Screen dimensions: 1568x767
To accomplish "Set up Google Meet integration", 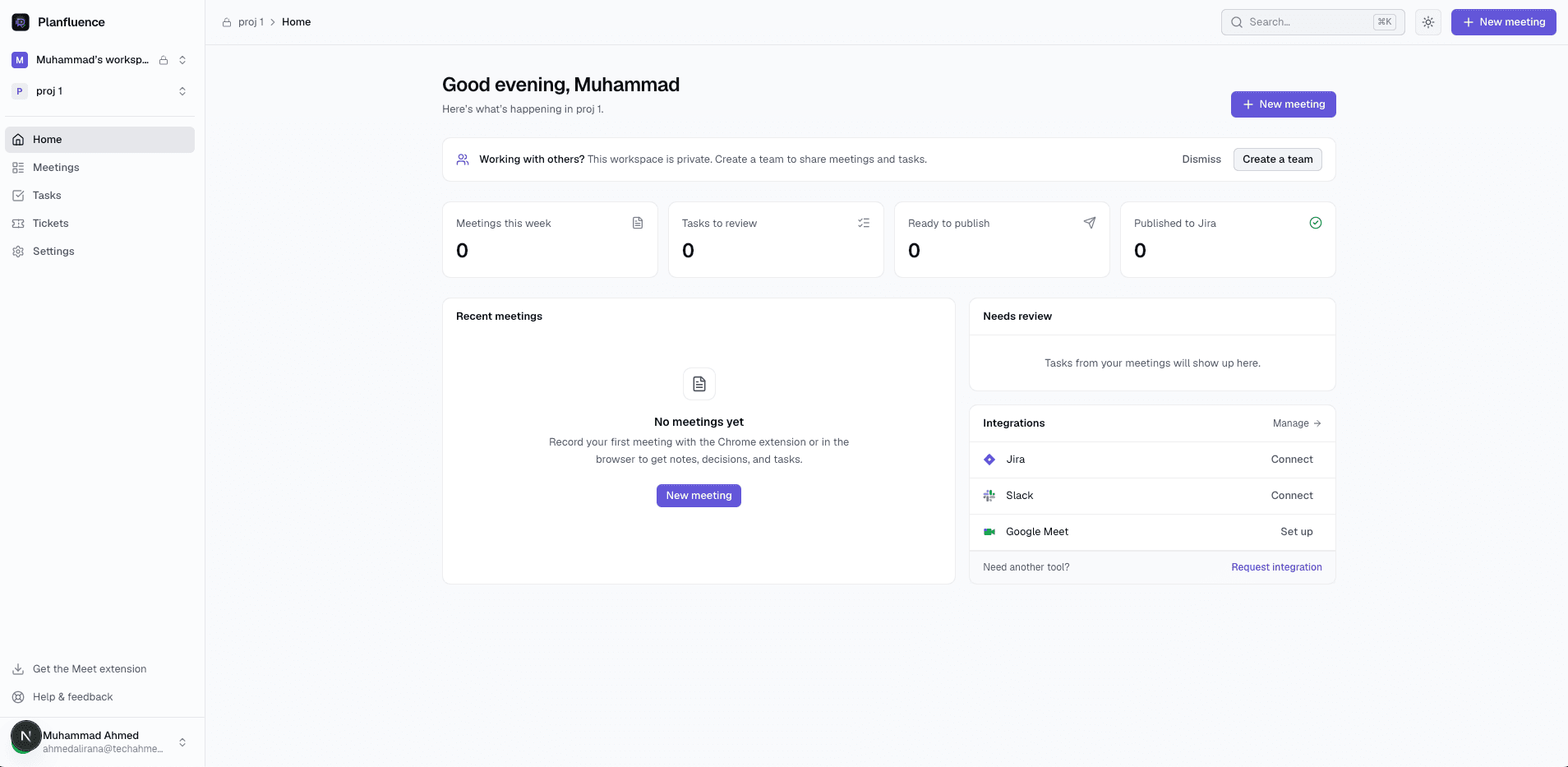I will (1297, 532).
